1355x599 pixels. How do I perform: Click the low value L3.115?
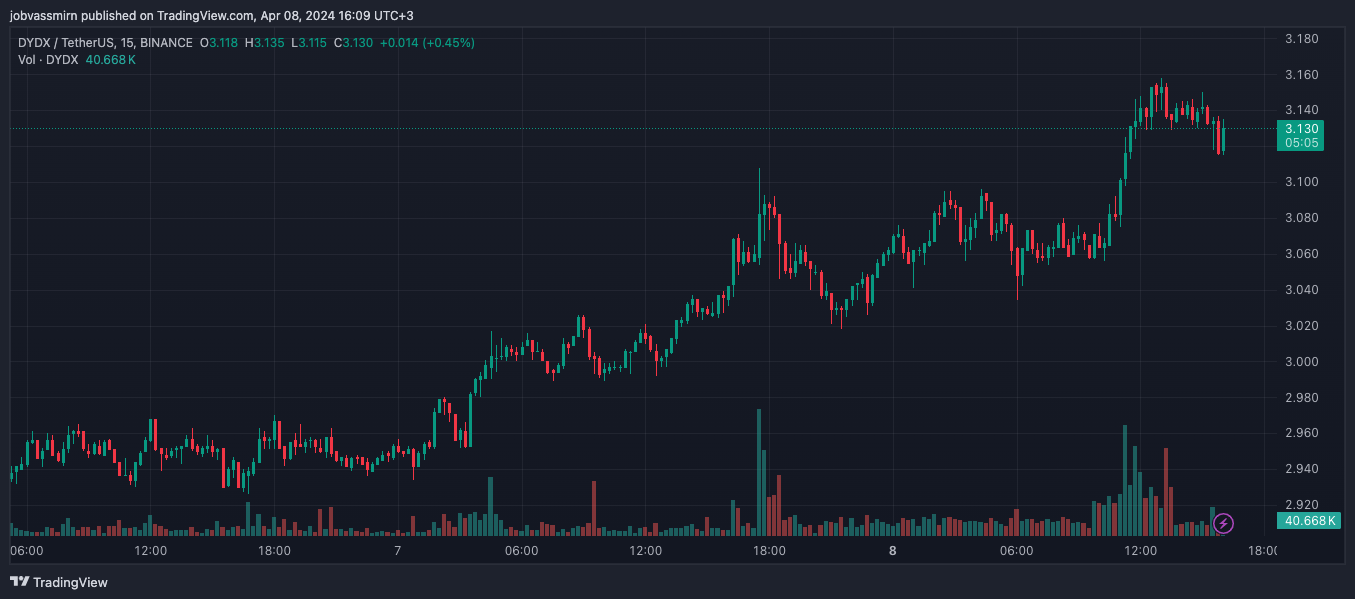pos(309,43)
